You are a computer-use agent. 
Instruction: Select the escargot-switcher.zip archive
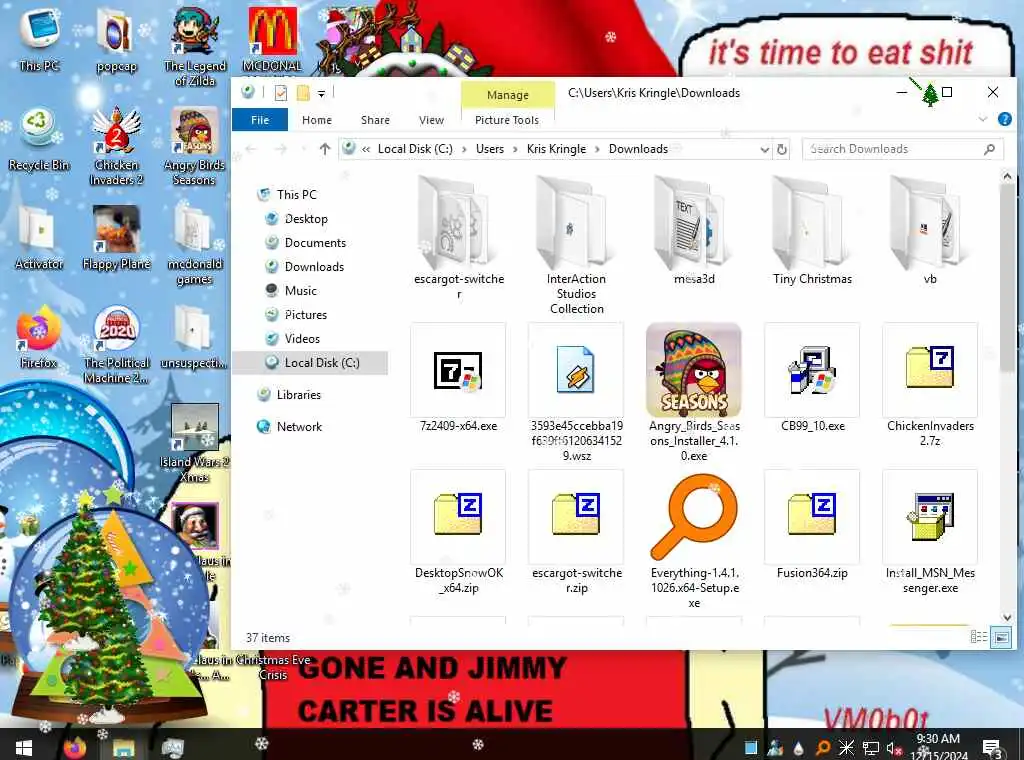click(x=576, y=532)
